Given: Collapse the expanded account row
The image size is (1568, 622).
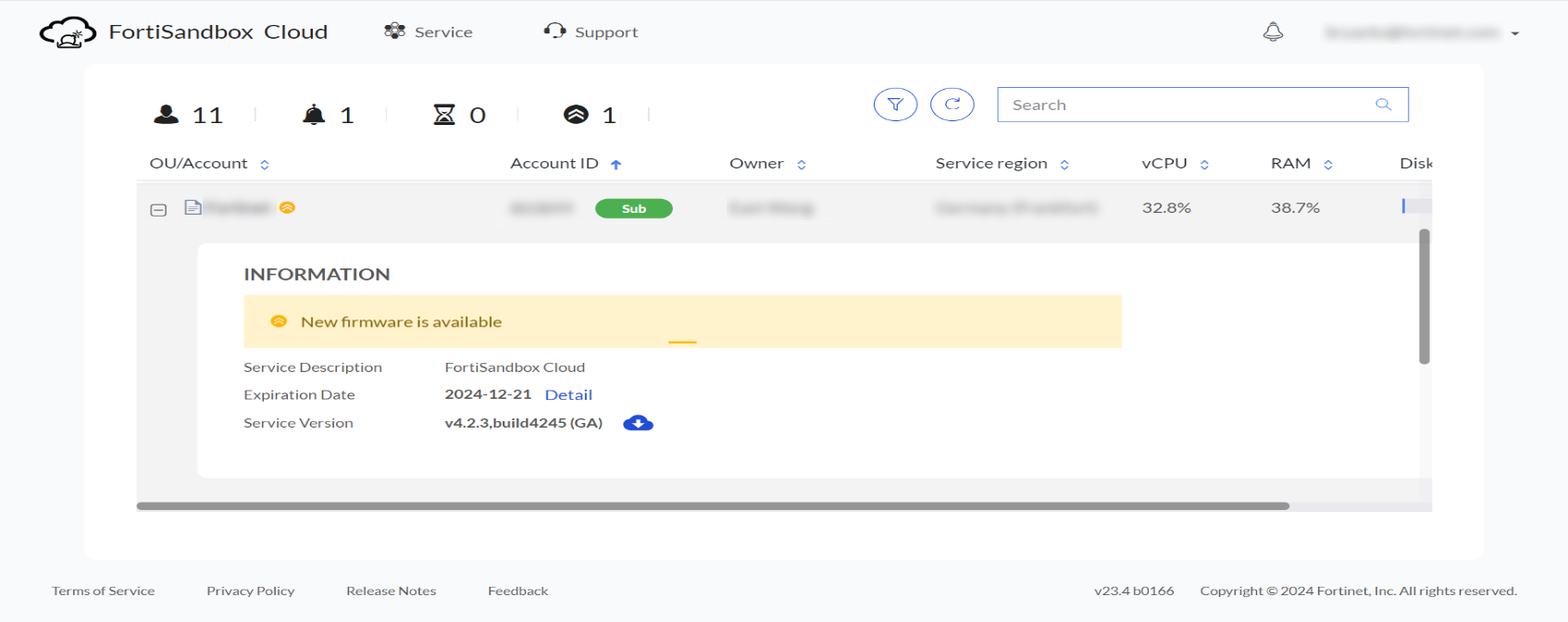Looking at the screenshot, I should click(x=158, y=210).
